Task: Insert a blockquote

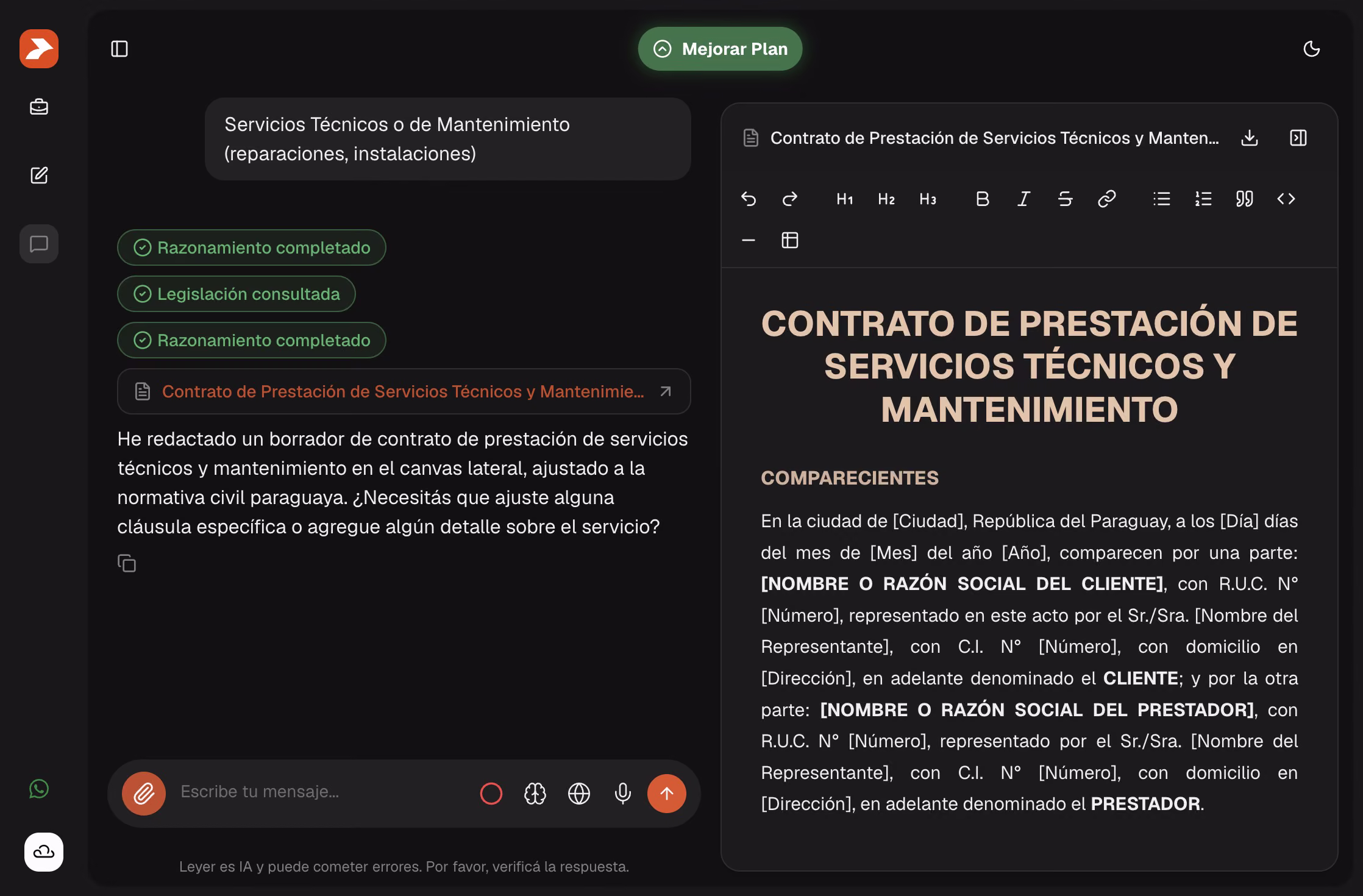Action: [1245, 199]
